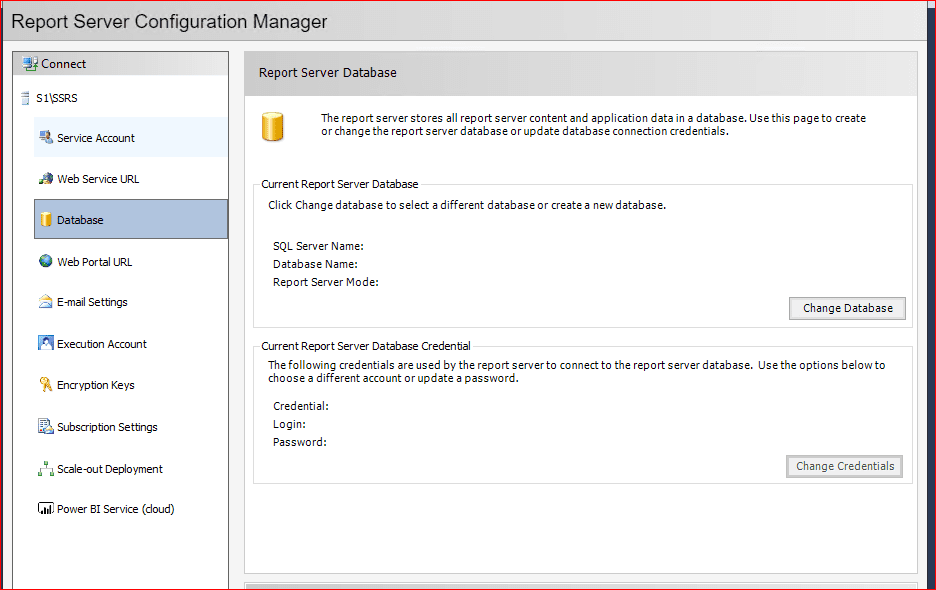The width and height of the screenshot is (936, 590).
Task: Click the Connect button label
Action: click(x=64, y=64)
